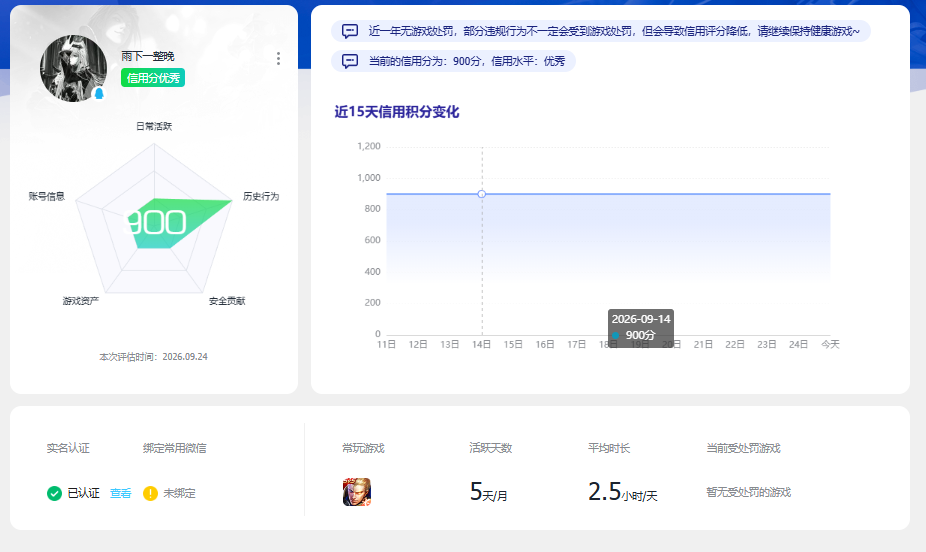Click the 游戏资产 radar label
The height and width of the screenshot is (552, 926).
click(81, 301)
